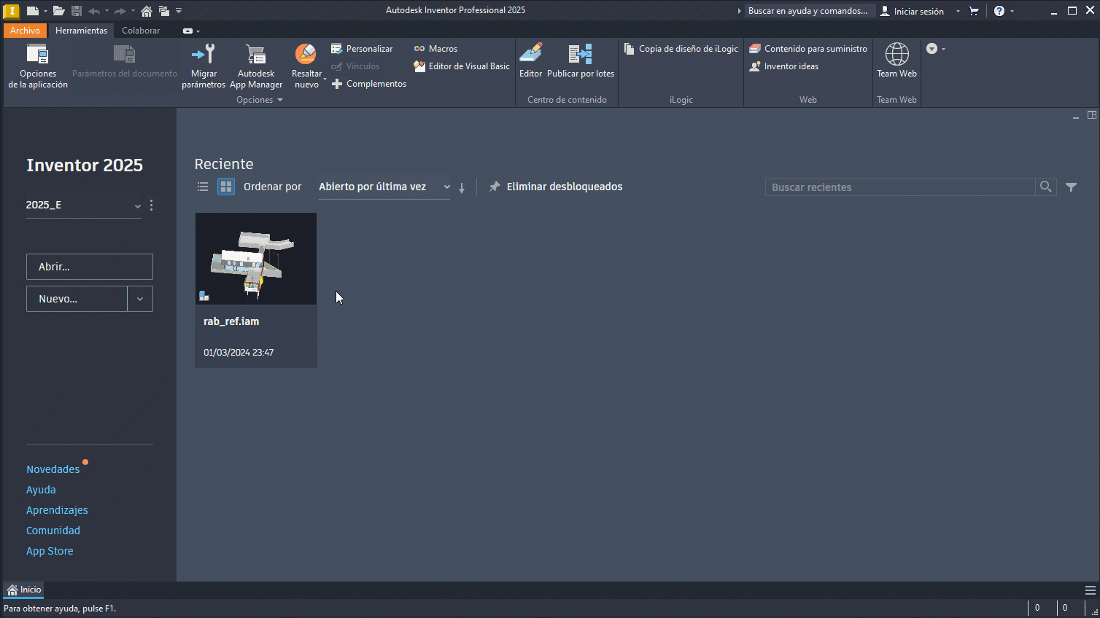Viewport: 1100px width, 618px height.
Task: Open the Aprendizajes link
Action: click(57, 510)
